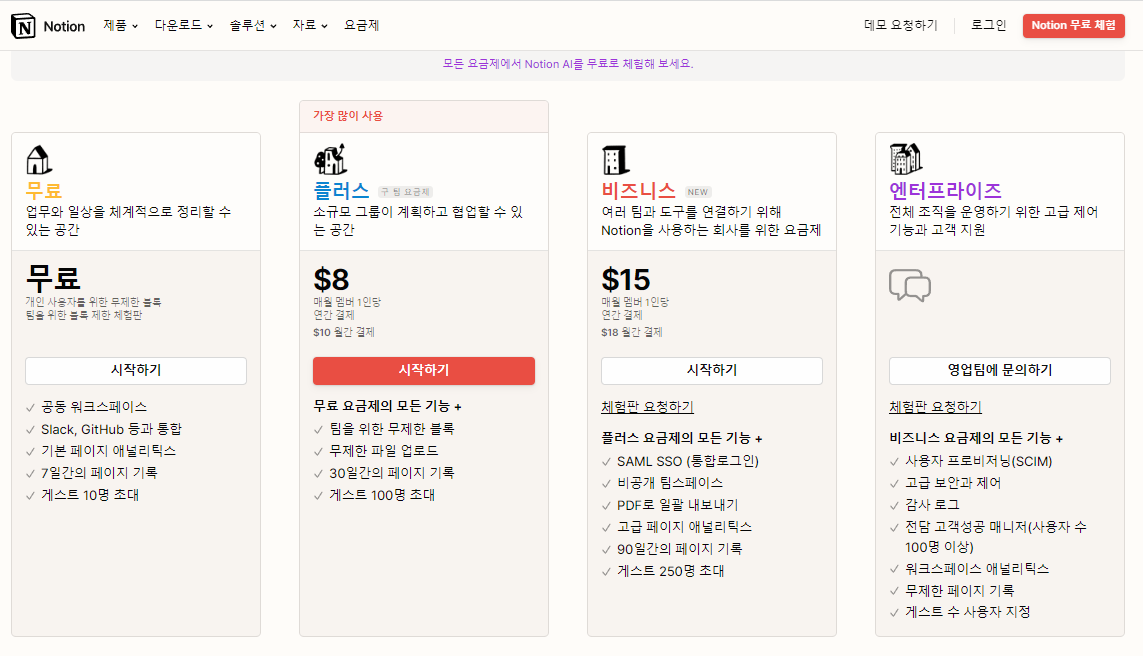Viewport: 1143px width, 656px height.
Task: Click the 가장 많이 사용 badge
Action: click(348, 116)
